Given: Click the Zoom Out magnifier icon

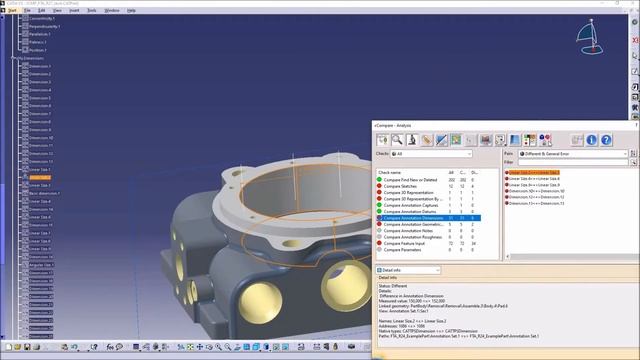Looking at the screenshot, I should click(x=228, y=347).
